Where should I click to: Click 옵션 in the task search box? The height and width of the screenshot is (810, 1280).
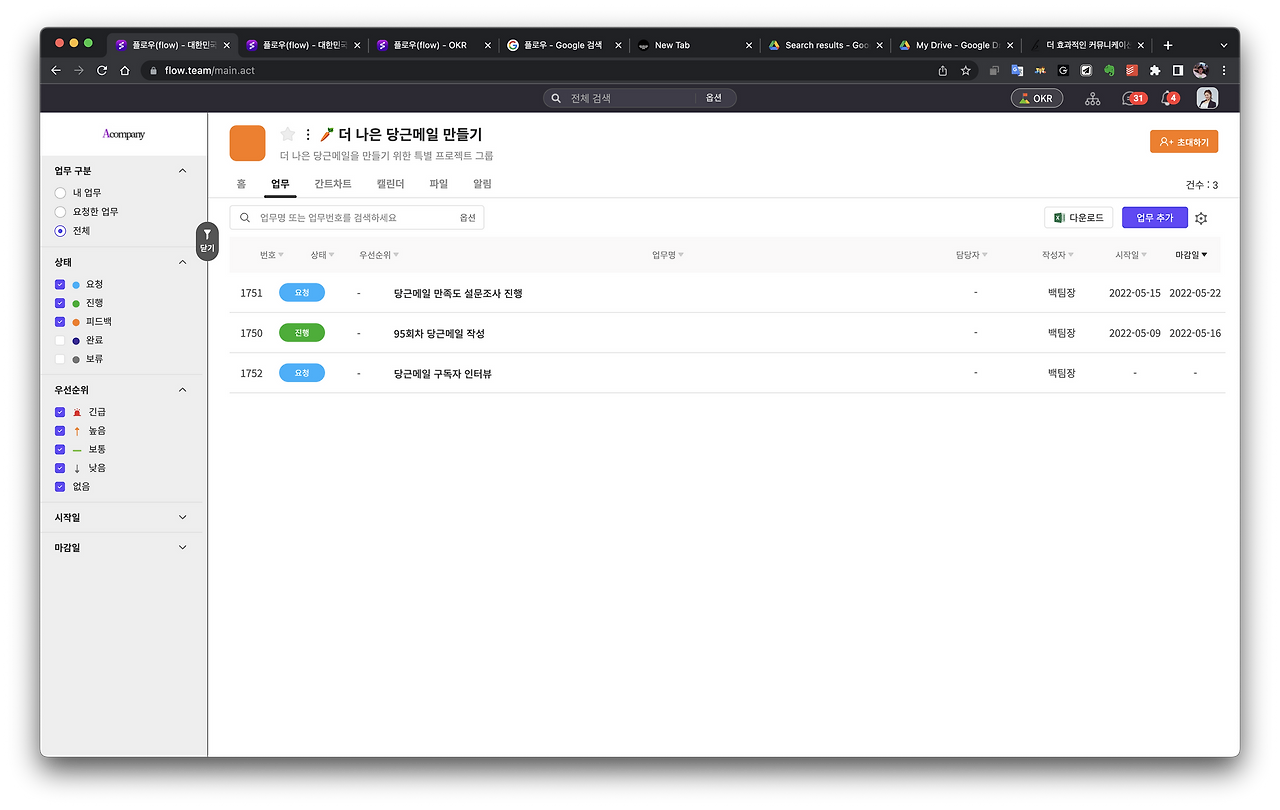tap(468, 218)
